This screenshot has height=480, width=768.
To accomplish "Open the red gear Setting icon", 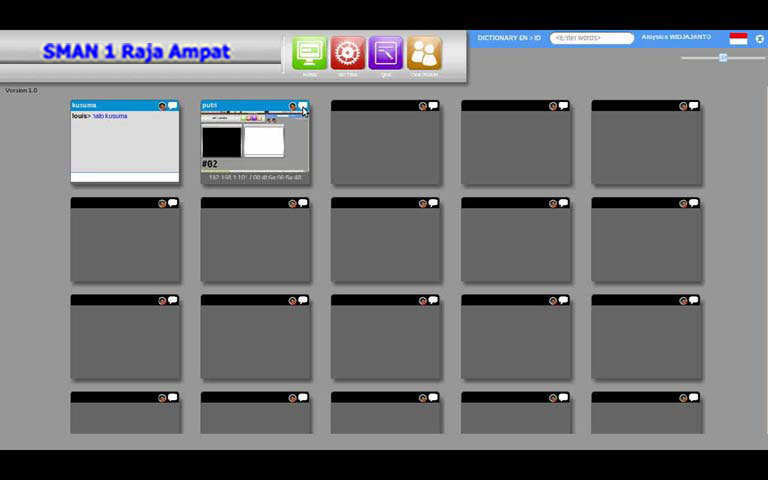I will click(x=348, y=53).
